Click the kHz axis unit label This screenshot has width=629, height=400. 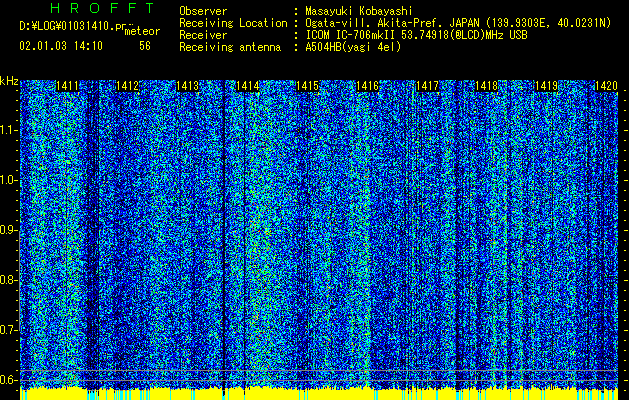[9, 81]
